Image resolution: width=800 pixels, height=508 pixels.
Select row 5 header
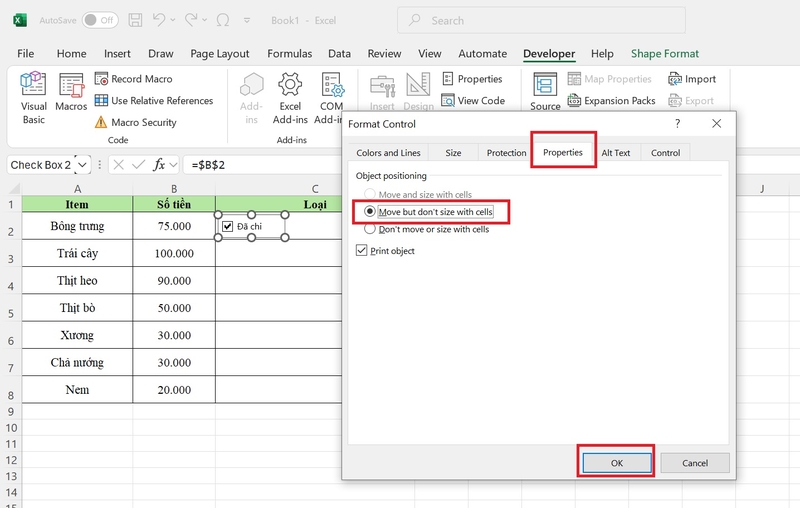11,308
